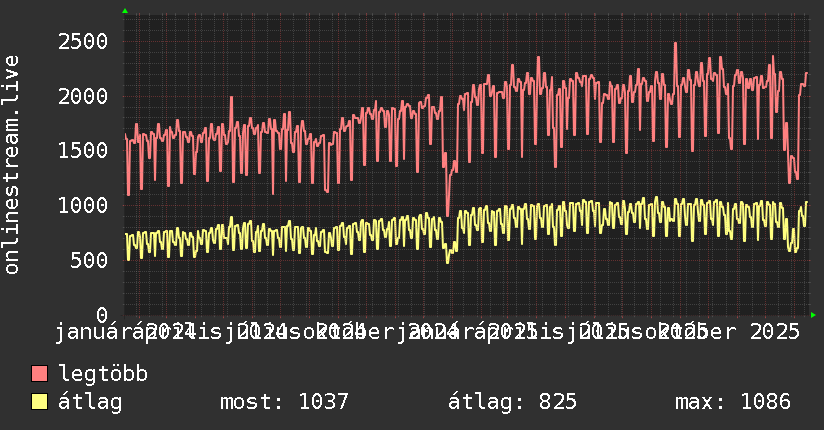Click the green arrow at y-axis top
The width and height of the screenshot is (824, 430).
[125, 11]
